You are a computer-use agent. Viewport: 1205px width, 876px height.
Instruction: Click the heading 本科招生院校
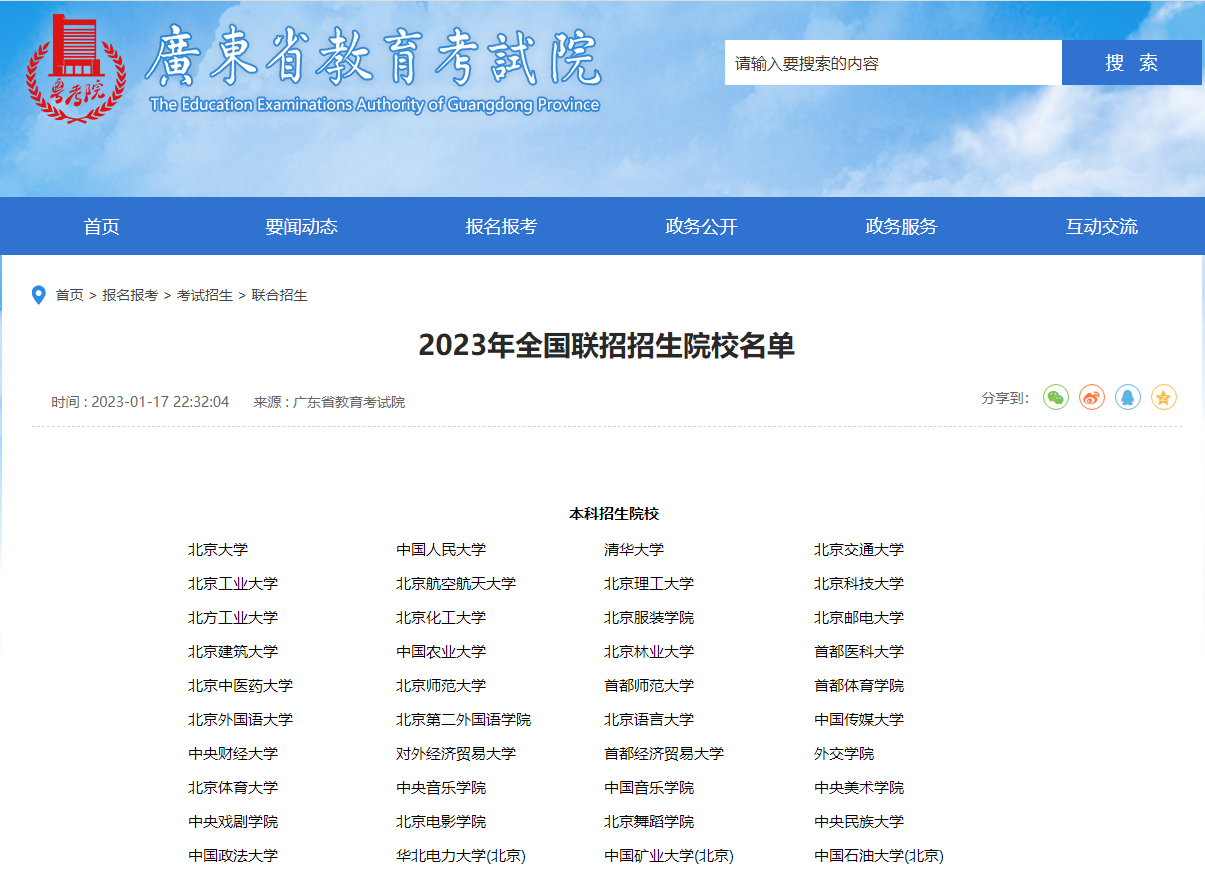[x=614, y=514]
